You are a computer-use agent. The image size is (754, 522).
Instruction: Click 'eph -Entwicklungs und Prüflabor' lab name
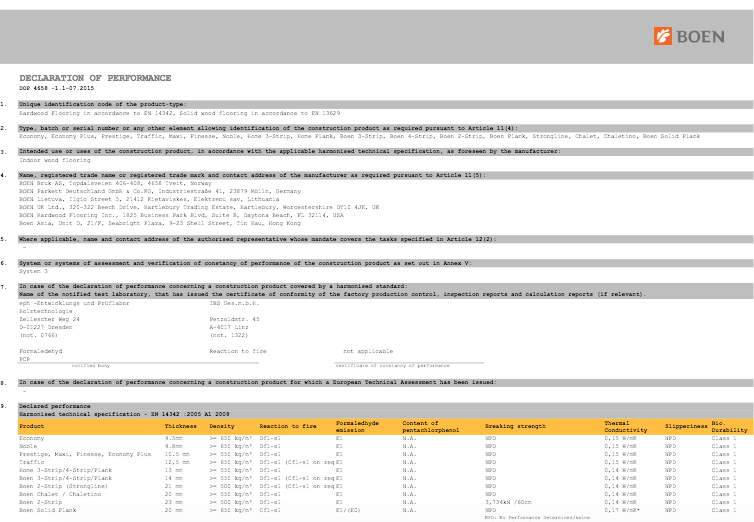pyautogui.click(x=75, y=303)
